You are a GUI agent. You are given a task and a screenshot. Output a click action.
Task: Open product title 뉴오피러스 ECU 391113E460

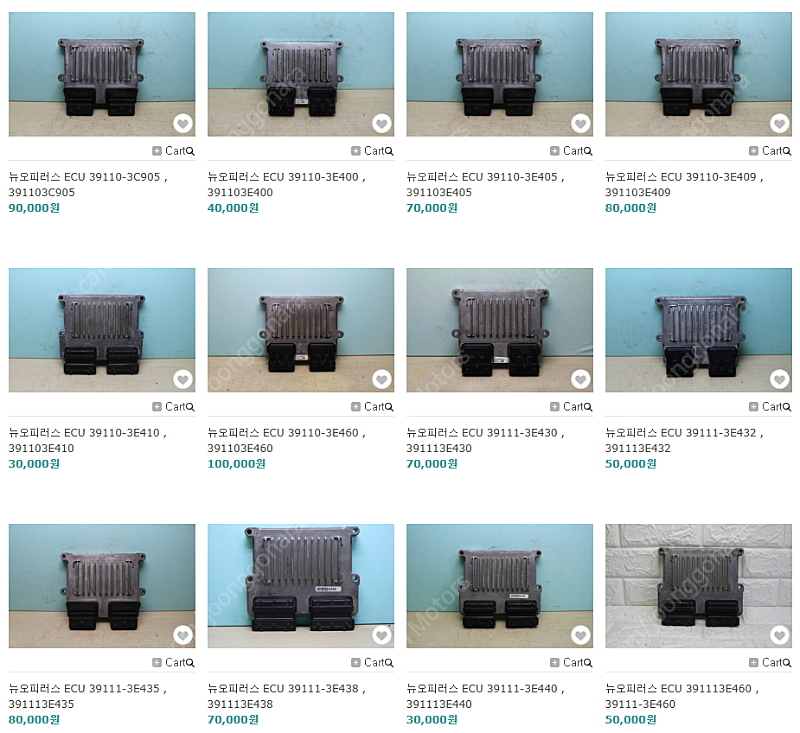[x=682, y=696]
